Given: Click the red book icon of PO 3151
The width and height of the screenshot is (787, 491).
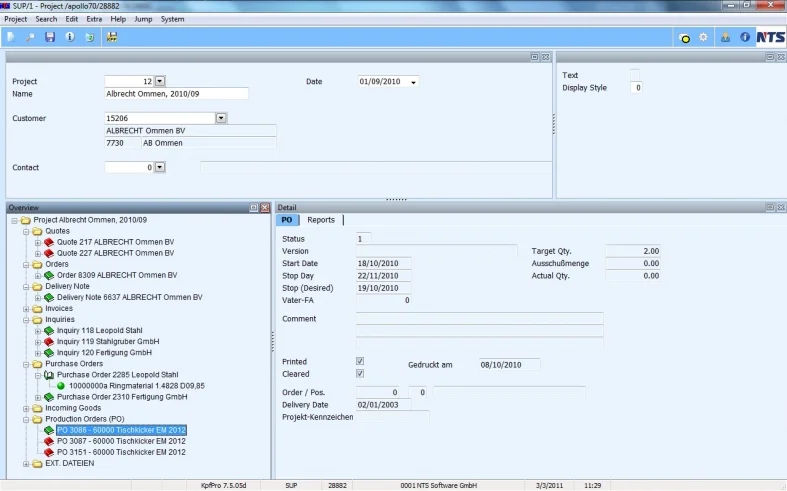Looking at the screenshot, I should point(49,452).
